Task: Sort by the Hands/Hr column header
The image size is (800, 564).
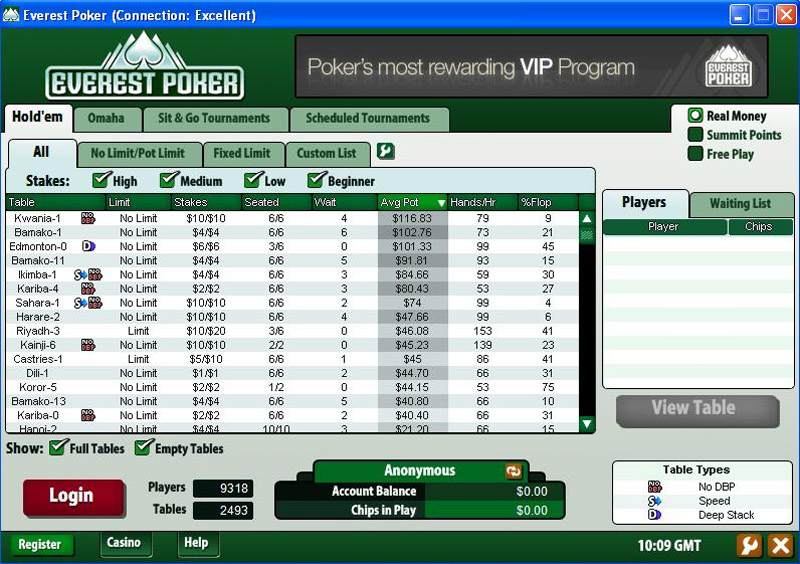Action: [x=483, y=202]
